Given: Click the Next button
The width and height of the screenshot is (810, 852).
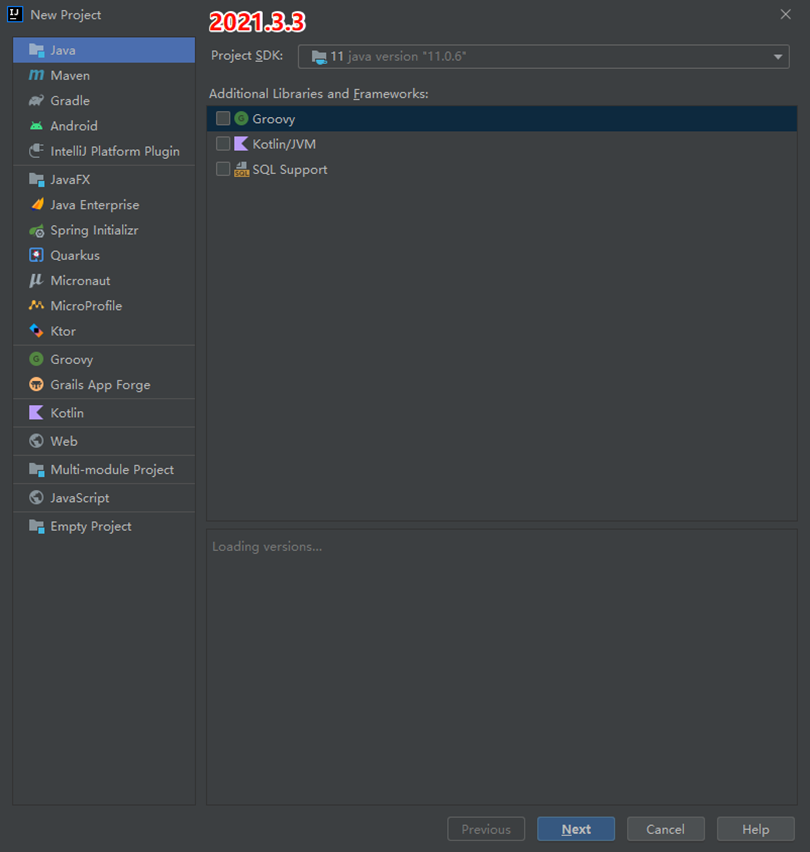Looking at the screenshot, I should pyautogui.click(x=576, y=829).
